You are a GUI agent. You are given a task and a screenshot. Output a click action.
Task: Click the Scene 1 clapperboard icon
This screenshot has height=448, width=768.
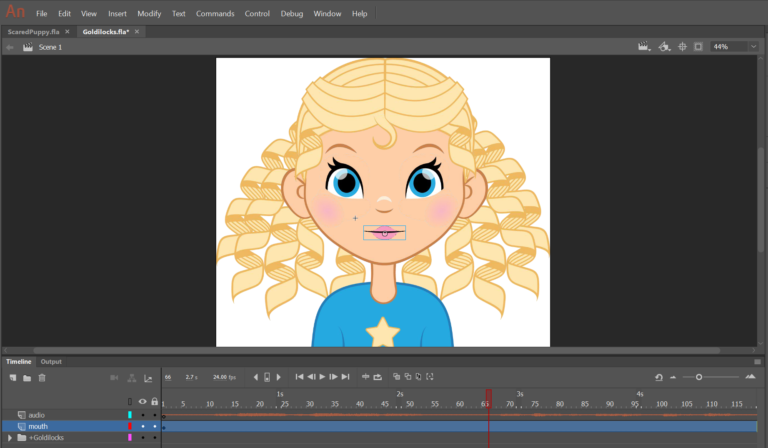tap(28, 47)
